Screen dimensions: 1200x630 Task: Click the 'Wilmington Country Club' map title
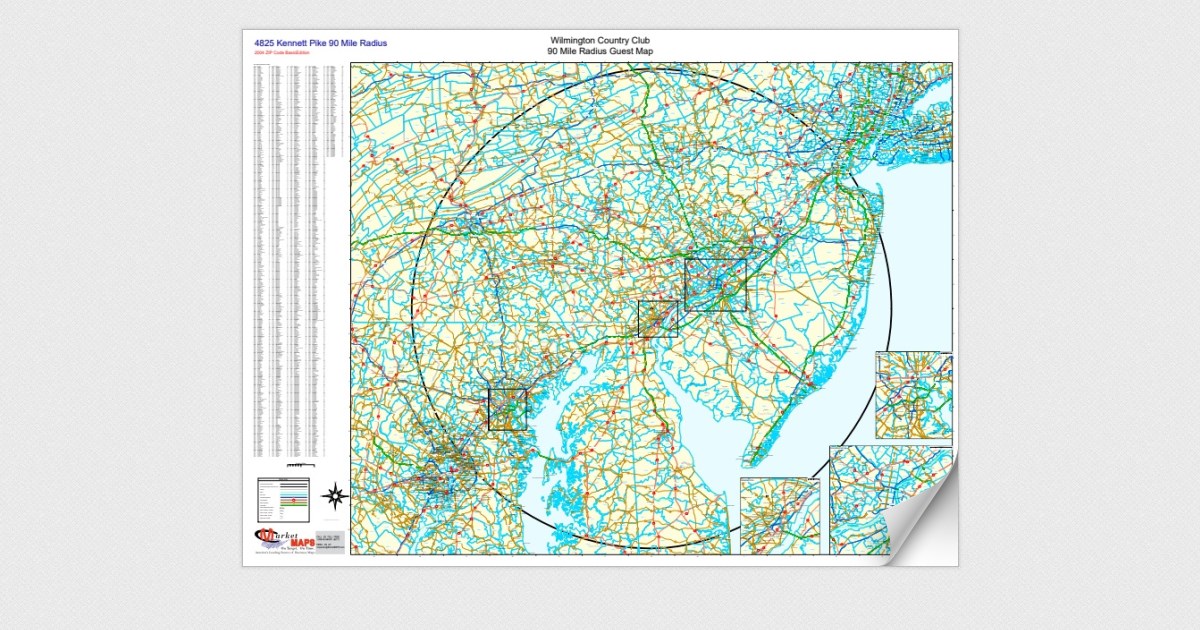600,41
